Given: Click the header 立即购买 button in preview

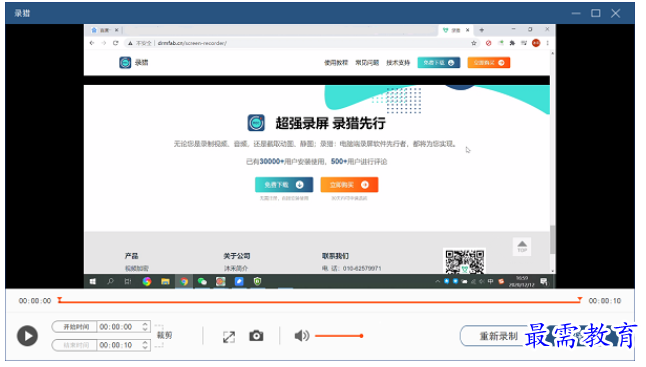Looking at the screenshot, I should 489,63.
